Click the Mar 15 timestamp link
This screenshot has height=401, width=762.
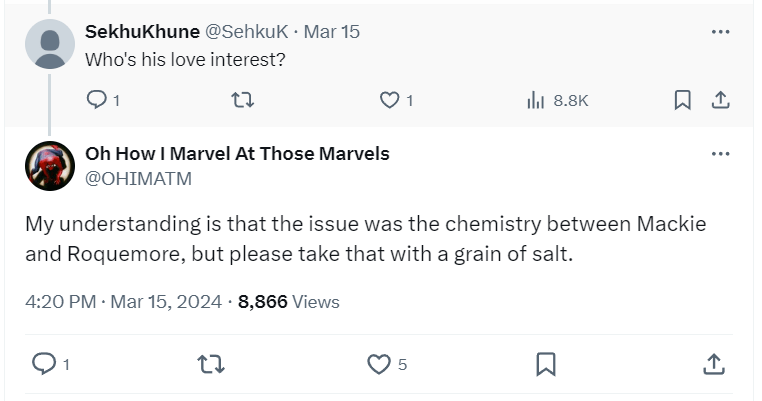pyautogui.click(x=331, y=31)
